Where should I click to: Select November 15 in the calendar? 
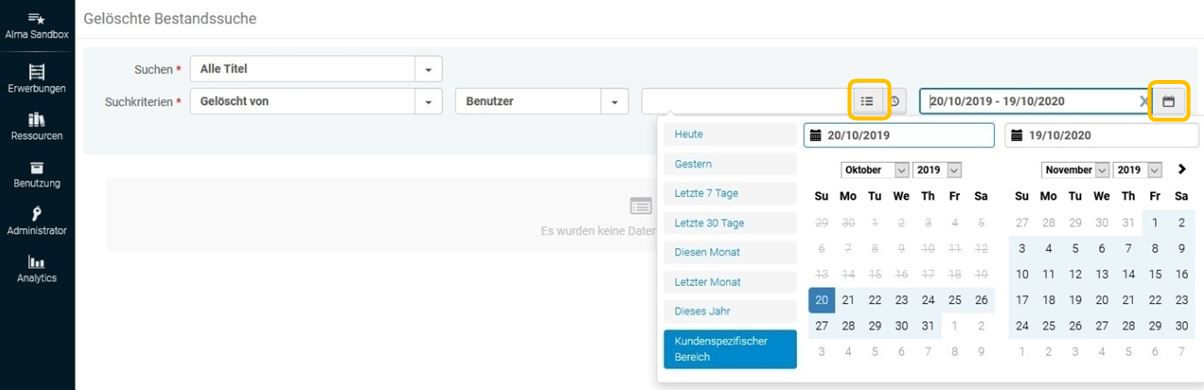pos(1155,274)
